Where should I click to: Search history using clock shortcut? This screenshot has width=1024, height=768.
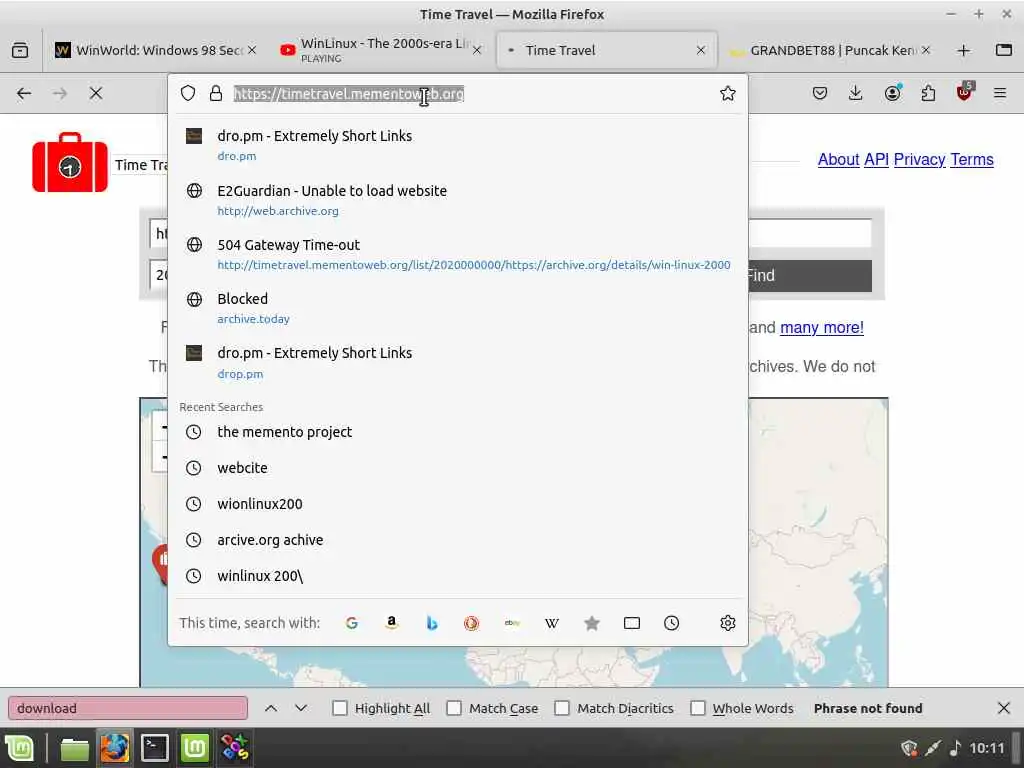pos(671,623)
